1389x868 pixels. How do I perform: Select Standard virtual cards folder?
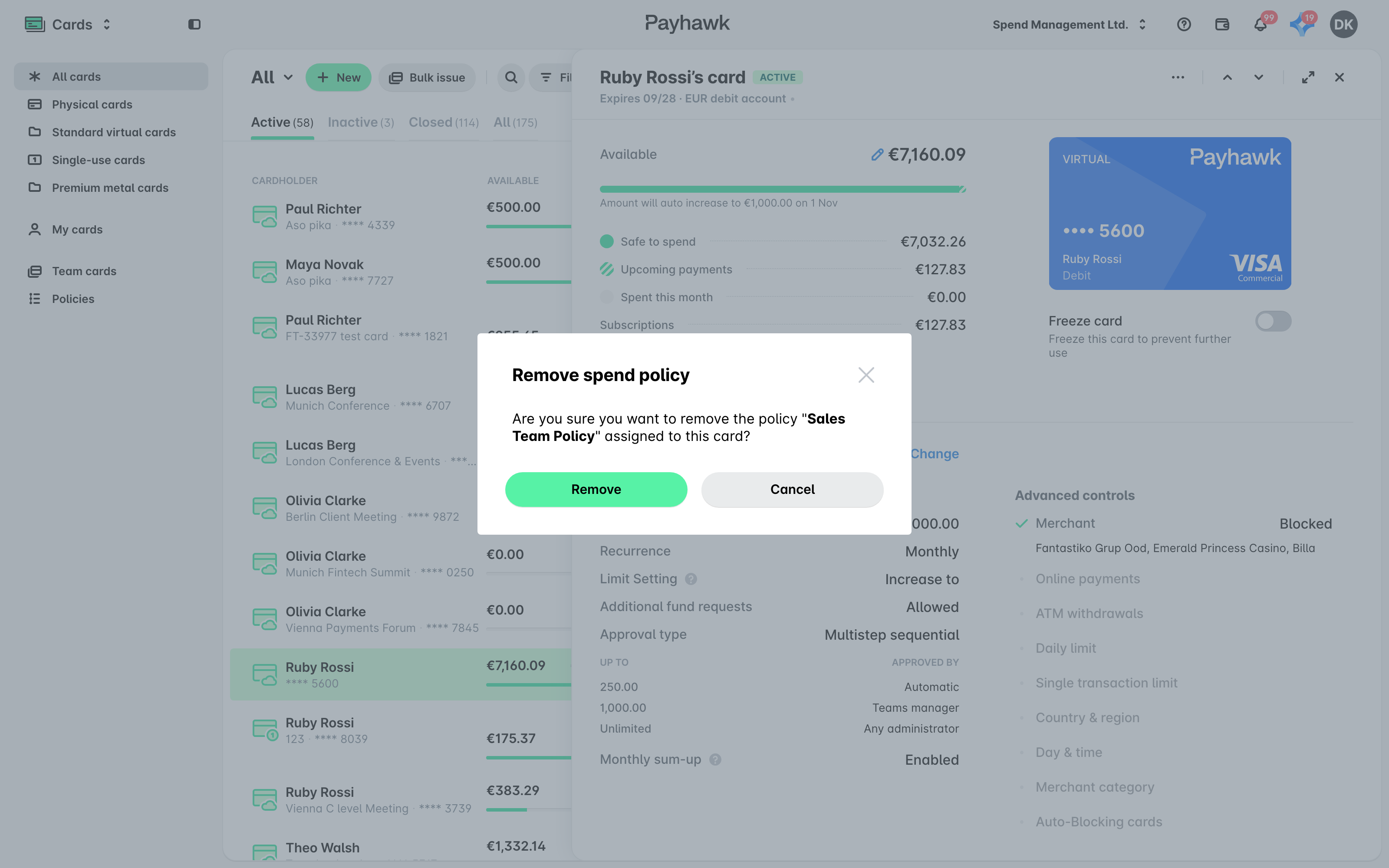111,132
